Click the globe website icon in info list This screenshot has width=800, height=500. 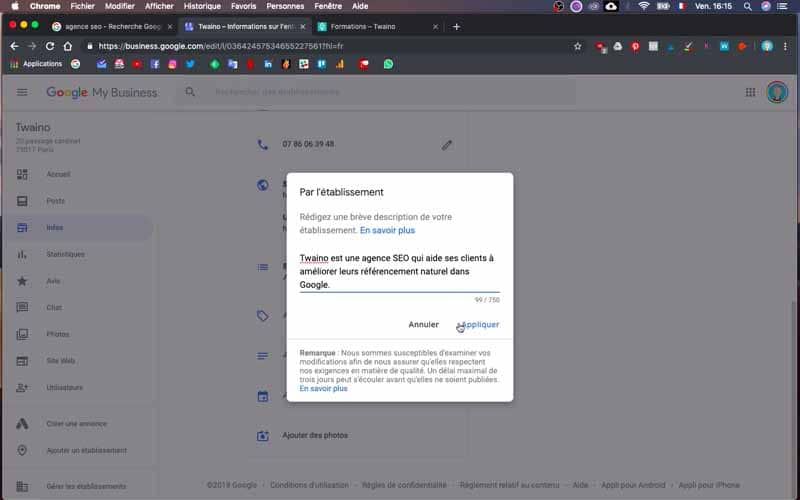click(262, 185)
